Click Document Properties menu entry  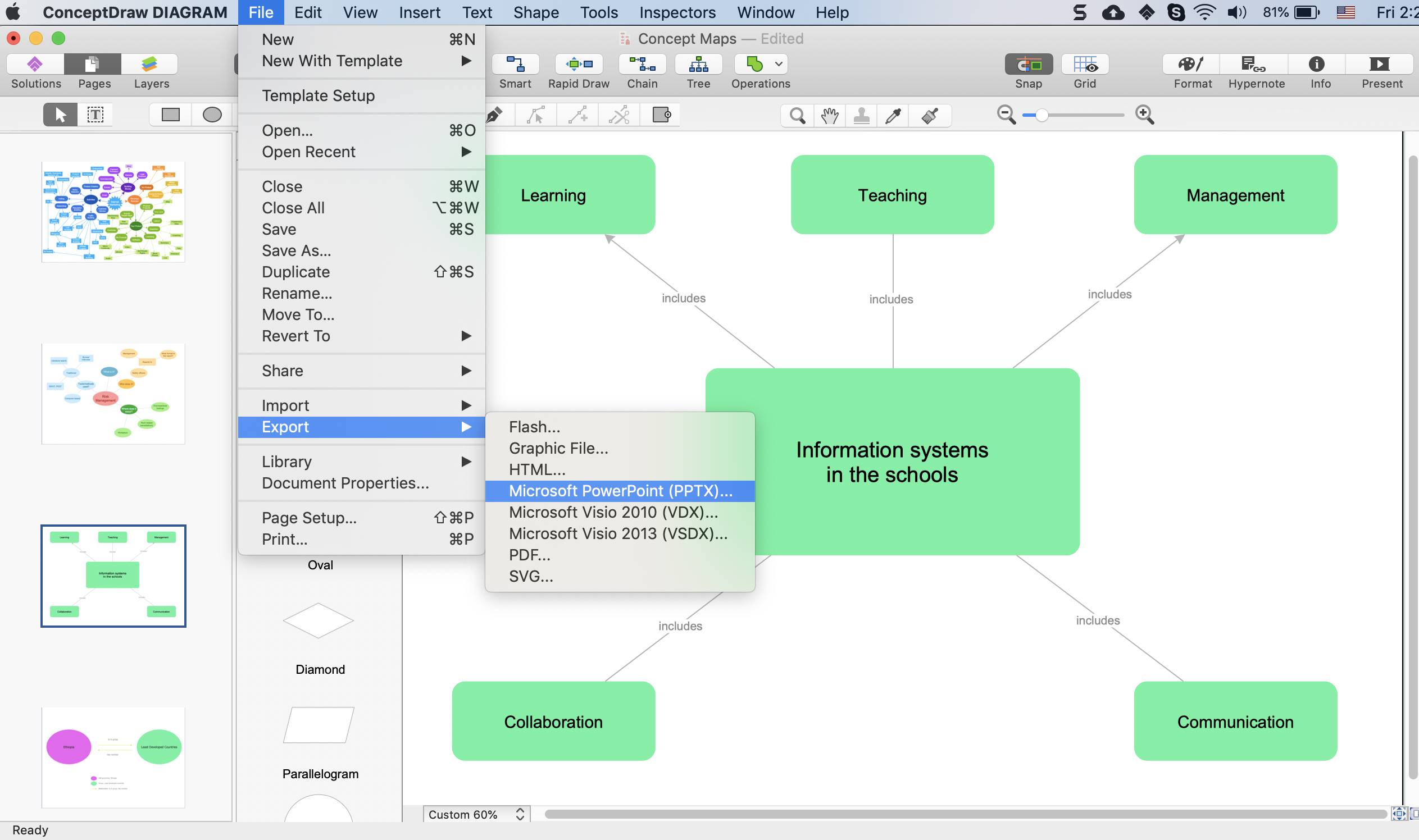pyautogui.click(x=345, y=483)
